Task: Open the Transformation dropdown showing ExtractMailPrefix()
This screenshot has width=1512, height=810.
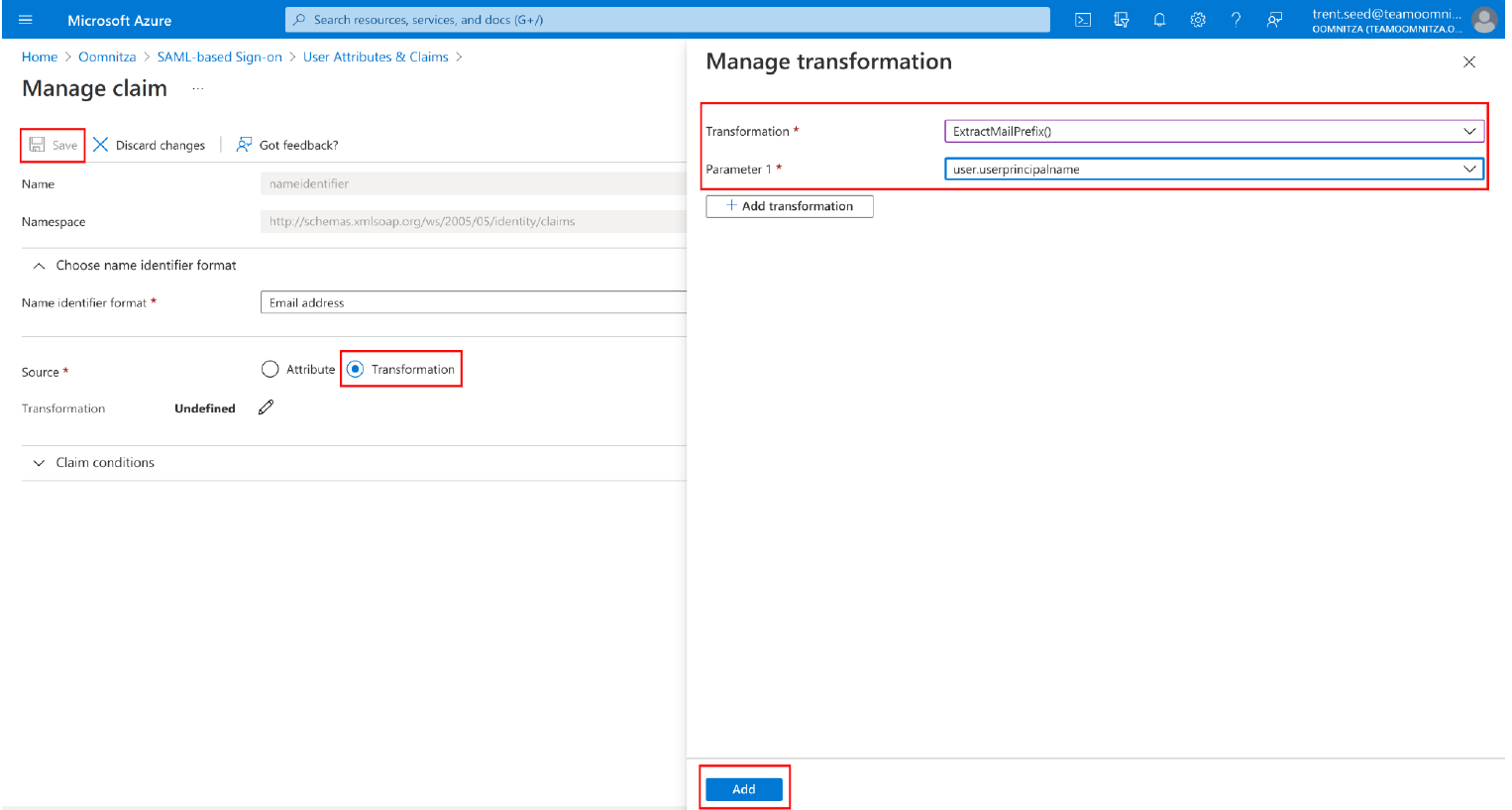Action: tap(1213, 131)
